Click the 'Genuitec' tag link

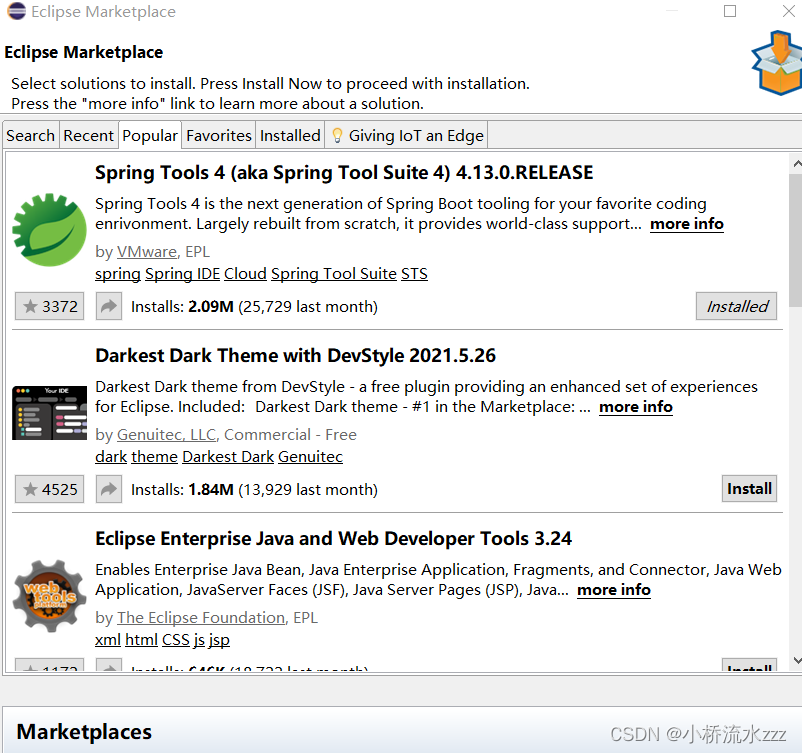310,457
